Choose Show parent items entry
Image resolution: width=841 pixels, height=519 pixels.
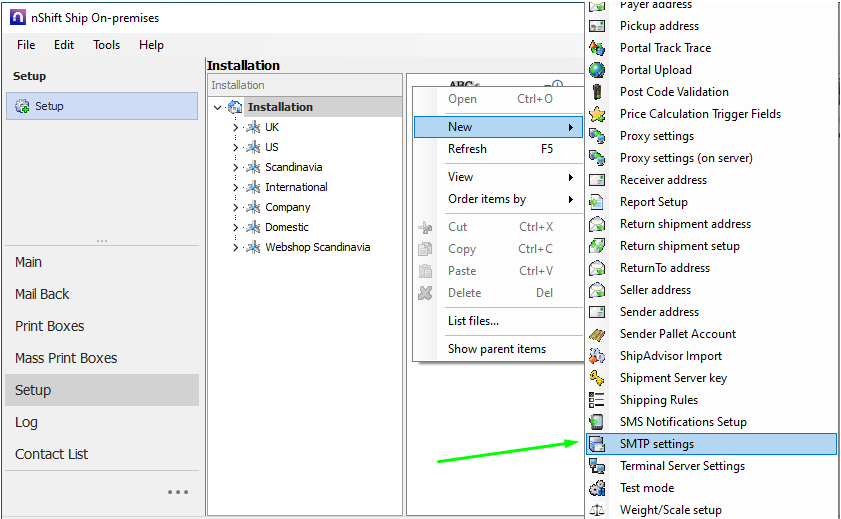(498, 349)
